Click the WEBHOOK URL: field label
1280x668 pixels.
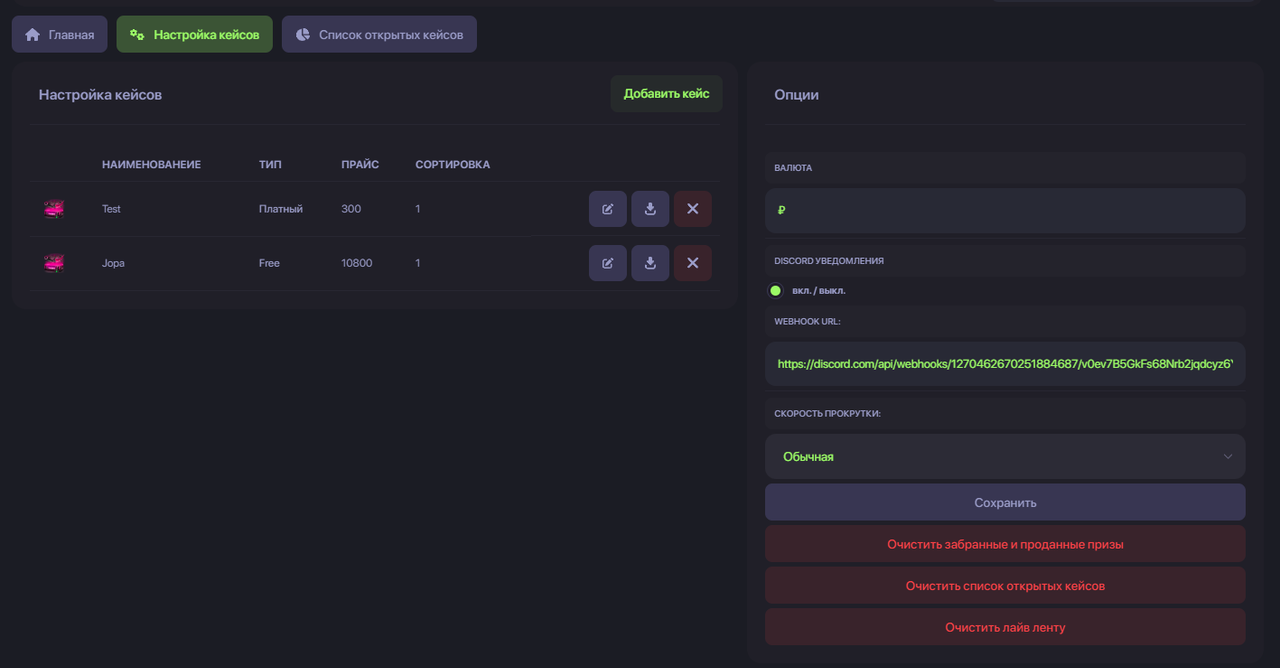click(807, 322)
